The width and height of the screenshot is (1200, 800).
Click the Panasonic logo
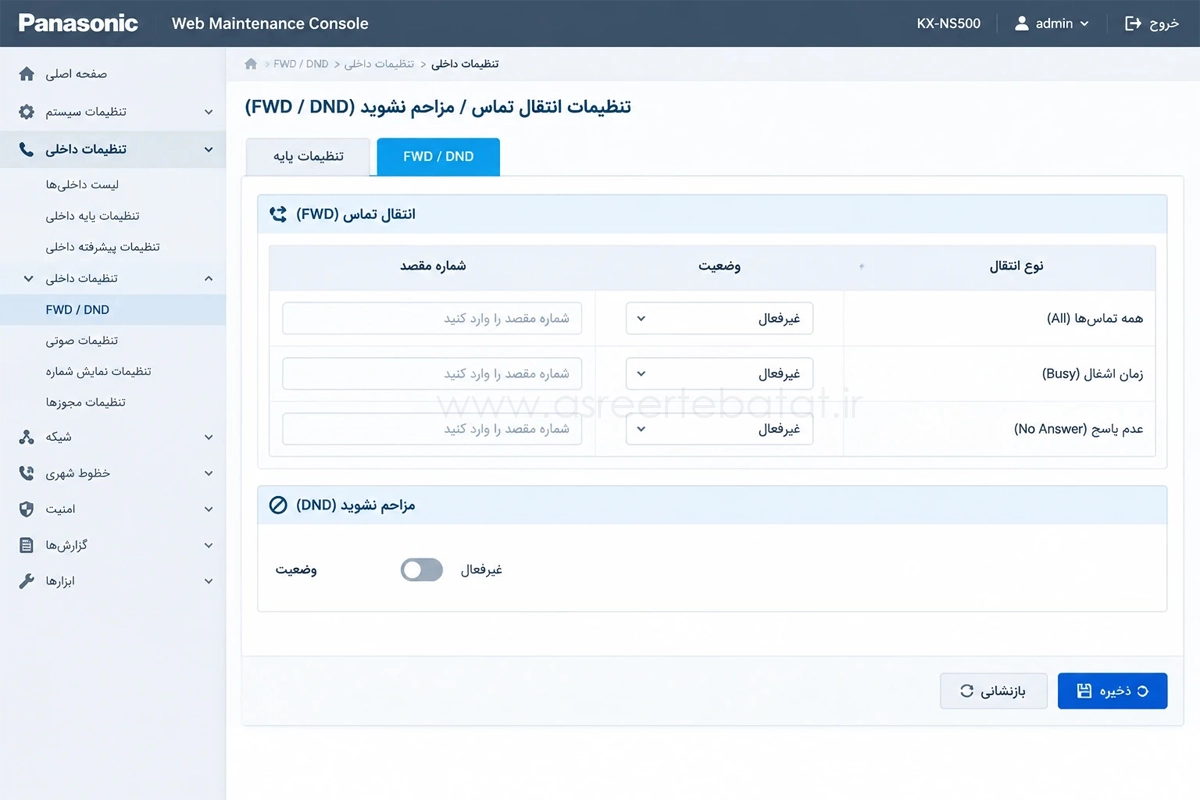(x=78, y=23)
